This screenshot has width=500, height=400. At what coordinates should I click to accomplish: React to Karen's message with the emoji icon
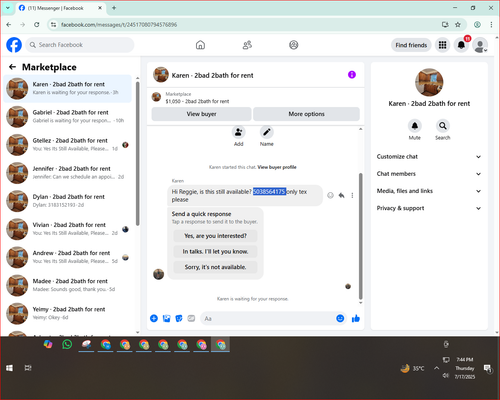click(330, 195)
